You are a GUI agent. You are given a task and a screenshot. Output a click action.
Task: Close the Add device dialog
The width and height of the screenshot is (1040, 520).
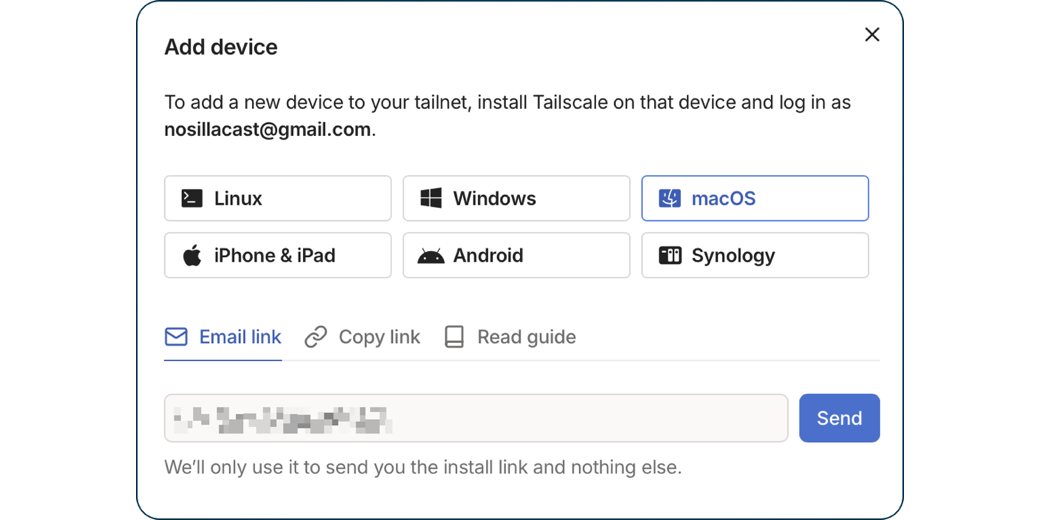pyautogui.click(x=872, y=34)
